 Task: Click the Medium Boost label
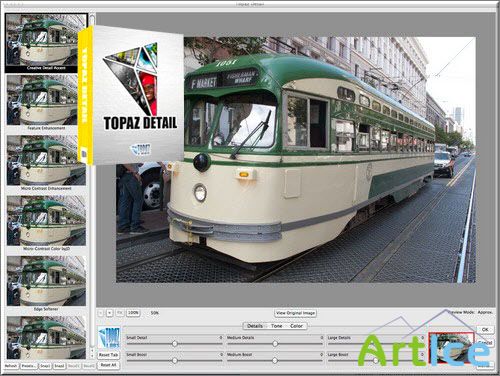tap(239, 355)
